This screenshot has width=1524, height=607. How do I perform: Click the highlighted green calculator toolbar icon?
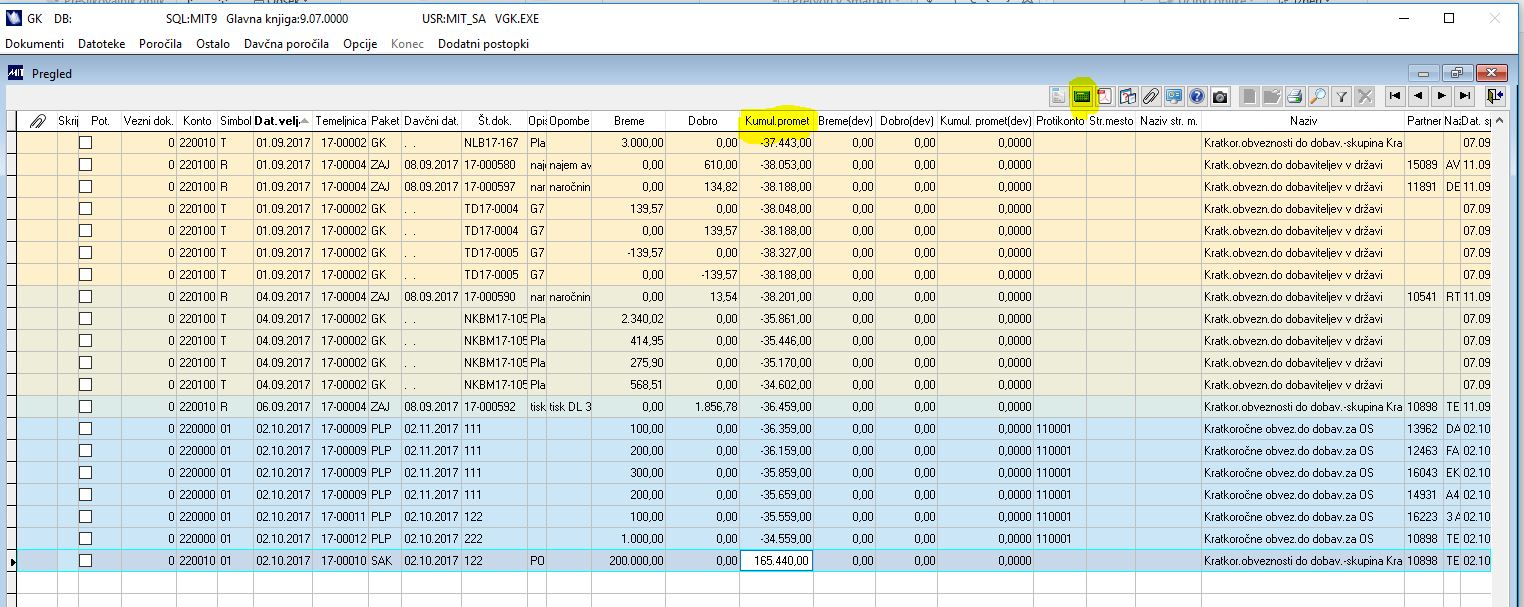pos(1081,96)
